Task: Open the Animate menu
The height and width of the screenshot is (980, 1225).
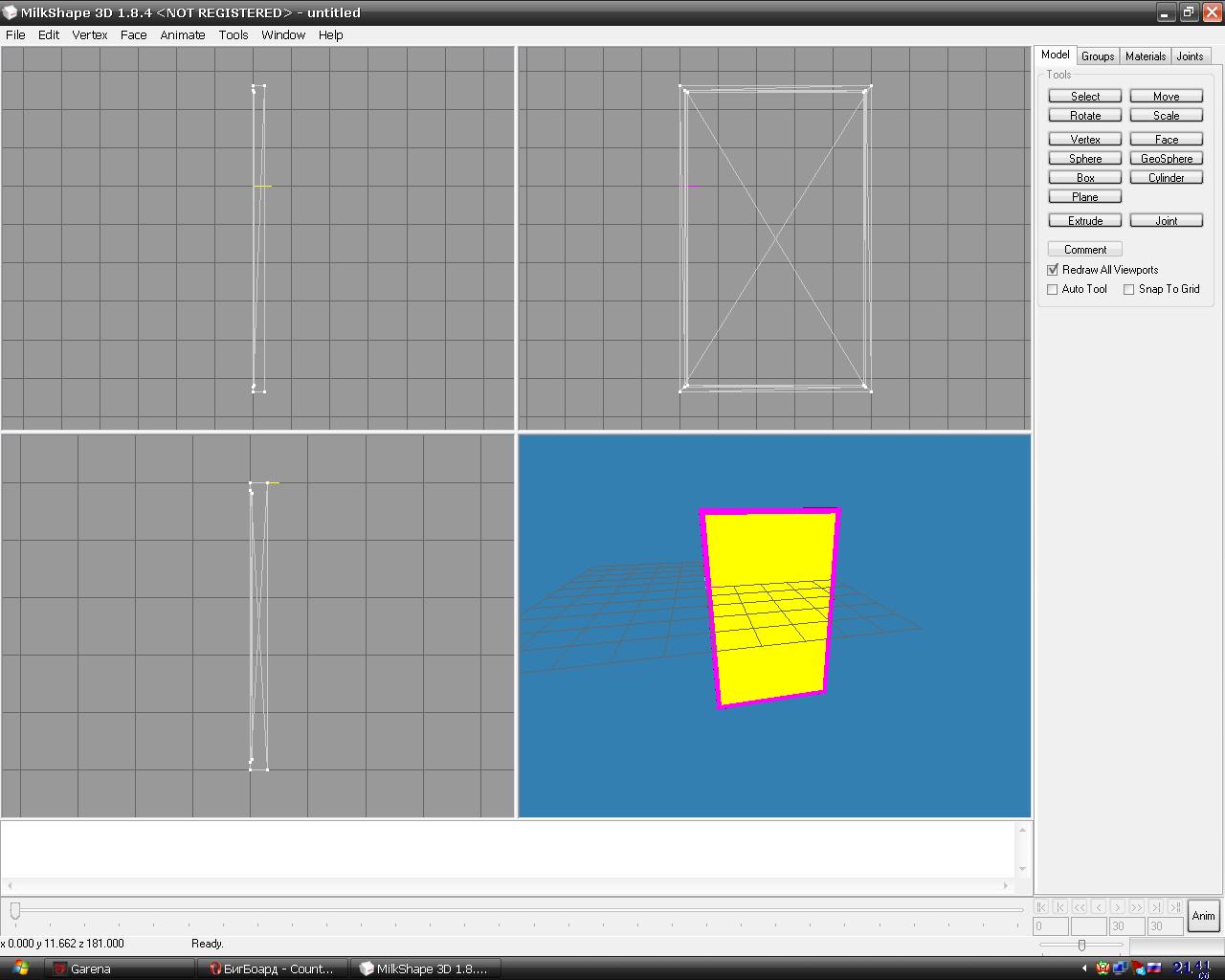Action: [183, 34]
